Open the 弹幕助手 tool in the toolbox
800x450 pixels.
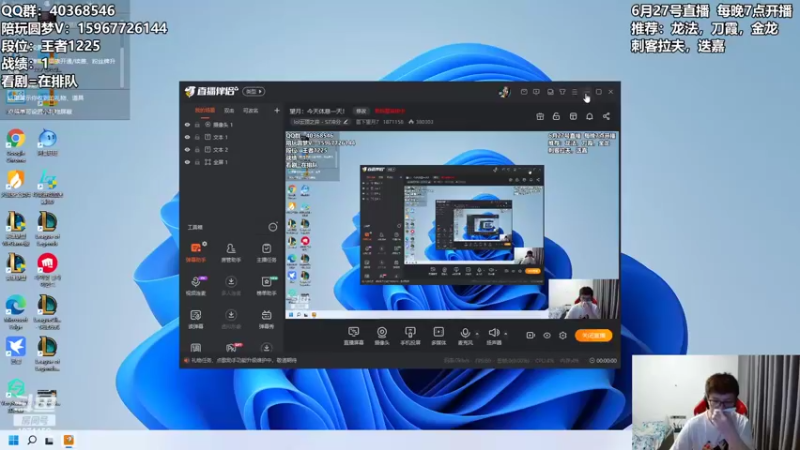(196, 252)
